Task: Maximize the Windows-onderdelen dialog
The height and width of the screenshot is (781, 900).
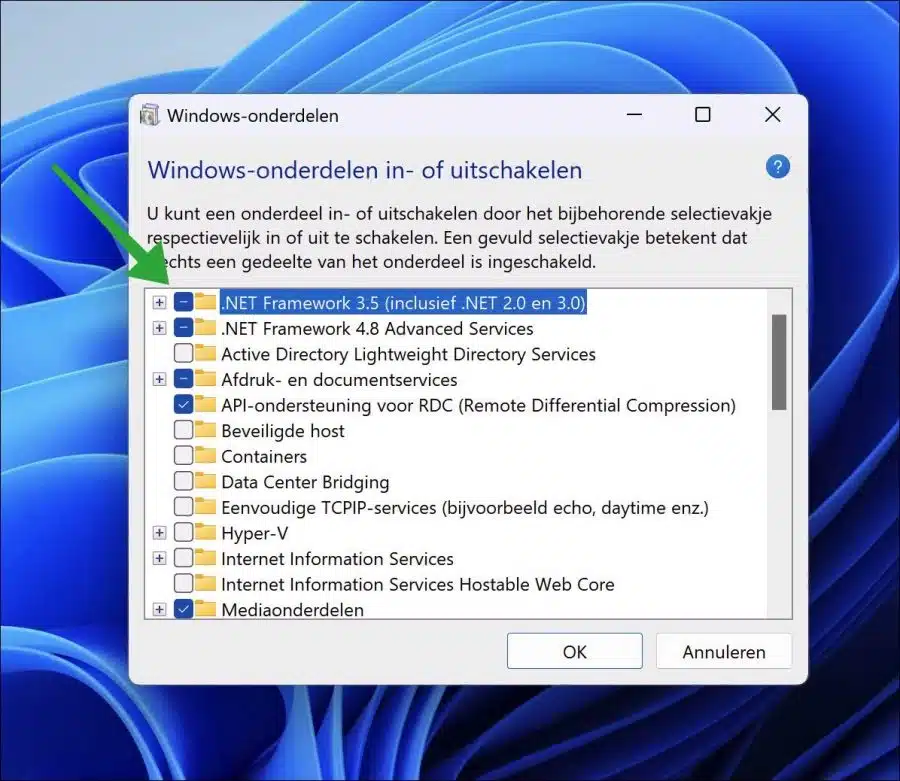Action: (703, 115)
